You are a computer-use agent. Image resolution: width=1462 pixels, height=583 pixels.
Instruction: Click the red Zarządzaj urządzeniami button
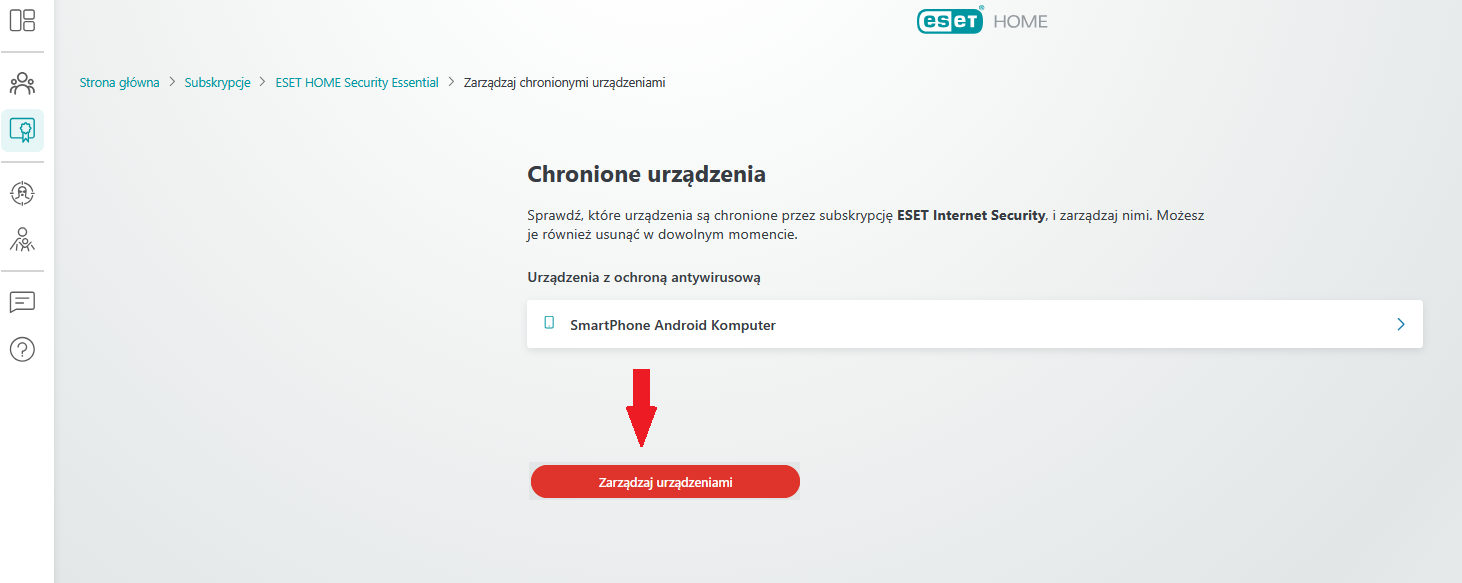665,482
